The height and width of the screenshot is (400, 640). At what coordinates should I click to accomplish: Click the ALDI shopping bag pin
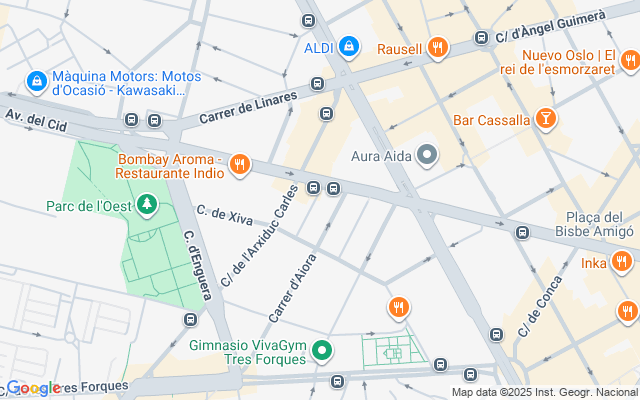click(x=349, y=47)
